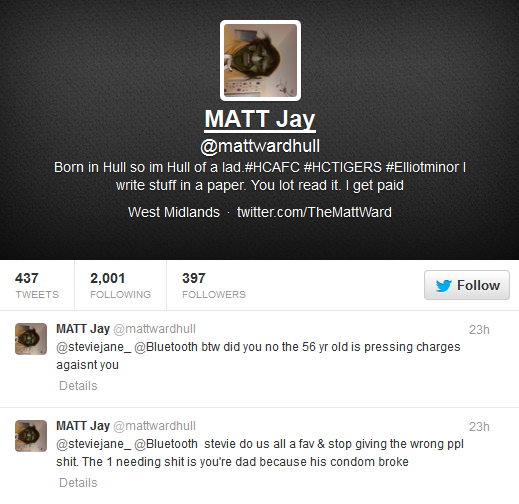View the 2,001 Following tab
Image resolution: width=519 pixels, height=504 pixels.
coord(120,285)
